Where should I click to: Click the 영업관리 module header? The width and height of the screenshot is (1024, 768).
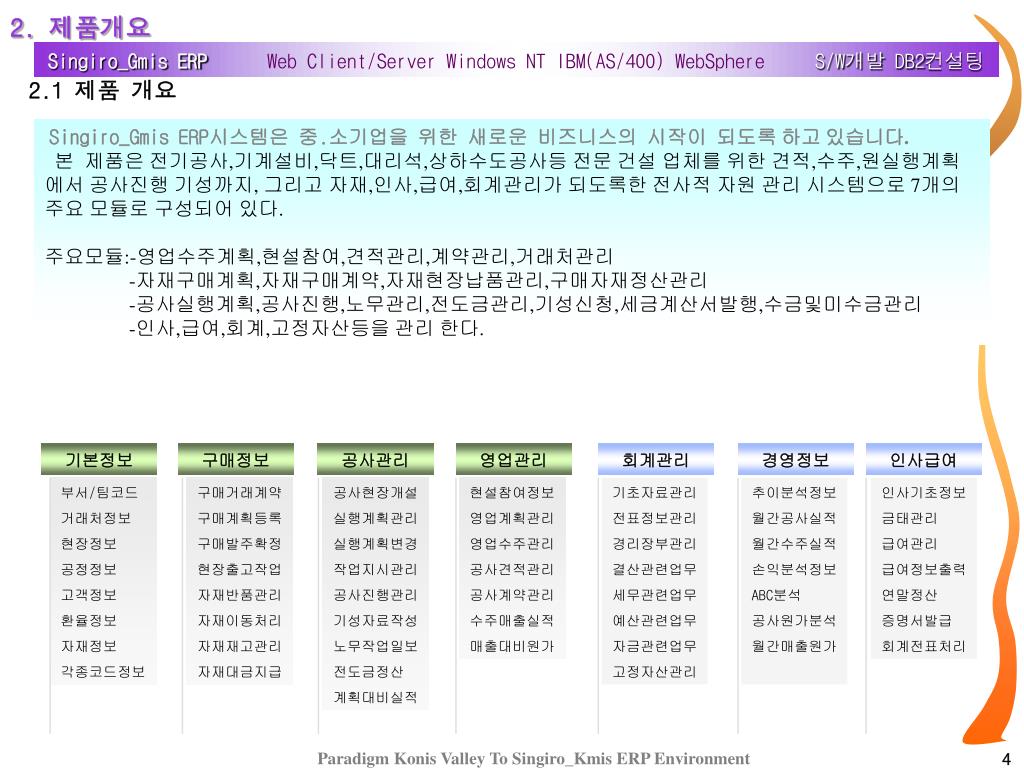pos(513,459)
